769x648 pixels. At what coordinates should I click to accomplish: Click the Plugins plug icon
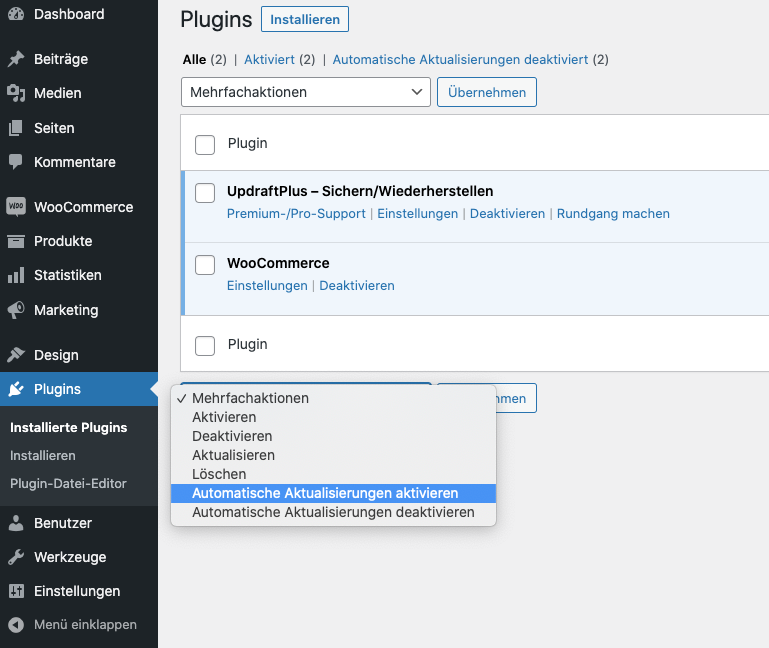point(16,389)
